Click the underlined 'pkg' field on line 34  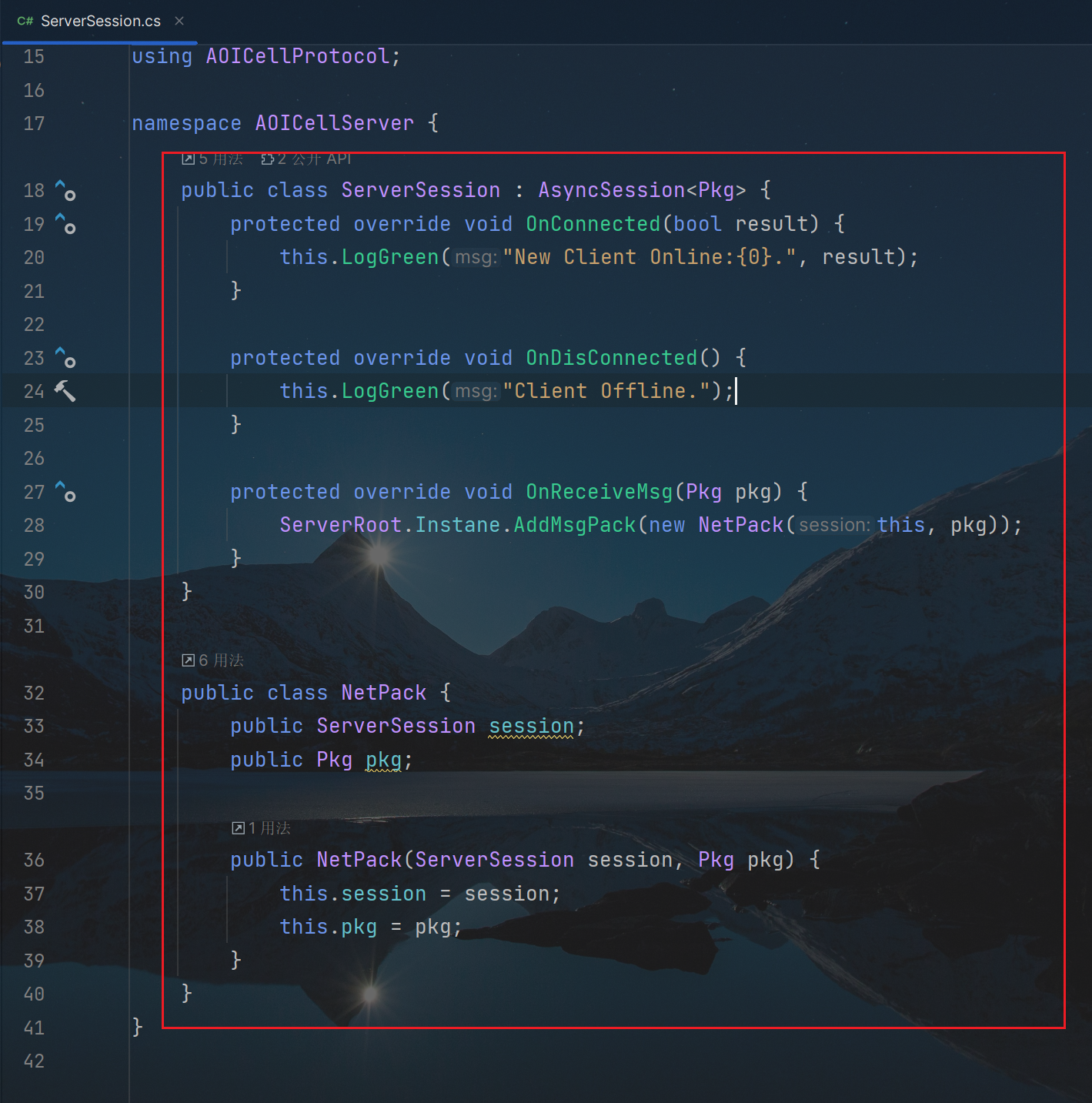(x=384, y=760)
